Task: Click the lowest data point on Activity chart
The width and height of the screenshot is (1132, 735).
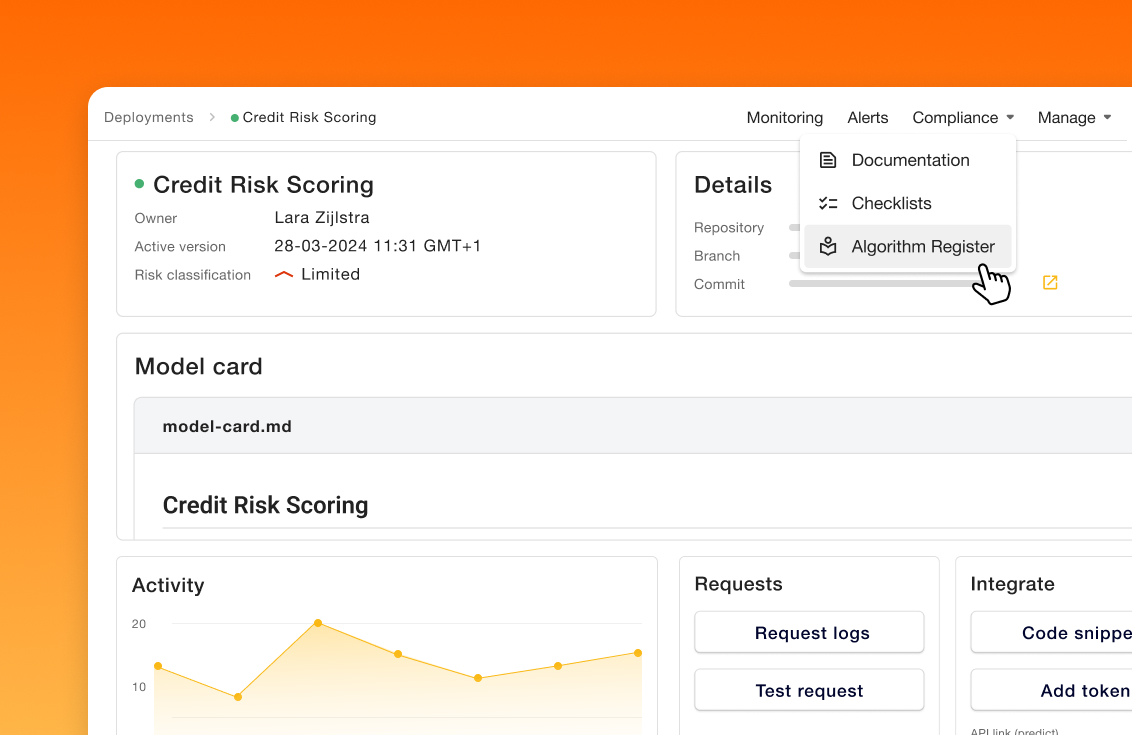Action: pyautogui.click(x=238, y=697)
